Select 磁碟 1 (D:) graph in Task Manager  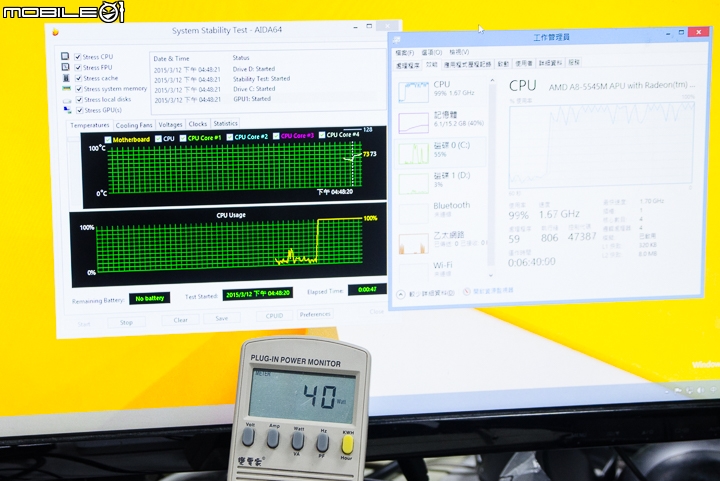point(413,183)
